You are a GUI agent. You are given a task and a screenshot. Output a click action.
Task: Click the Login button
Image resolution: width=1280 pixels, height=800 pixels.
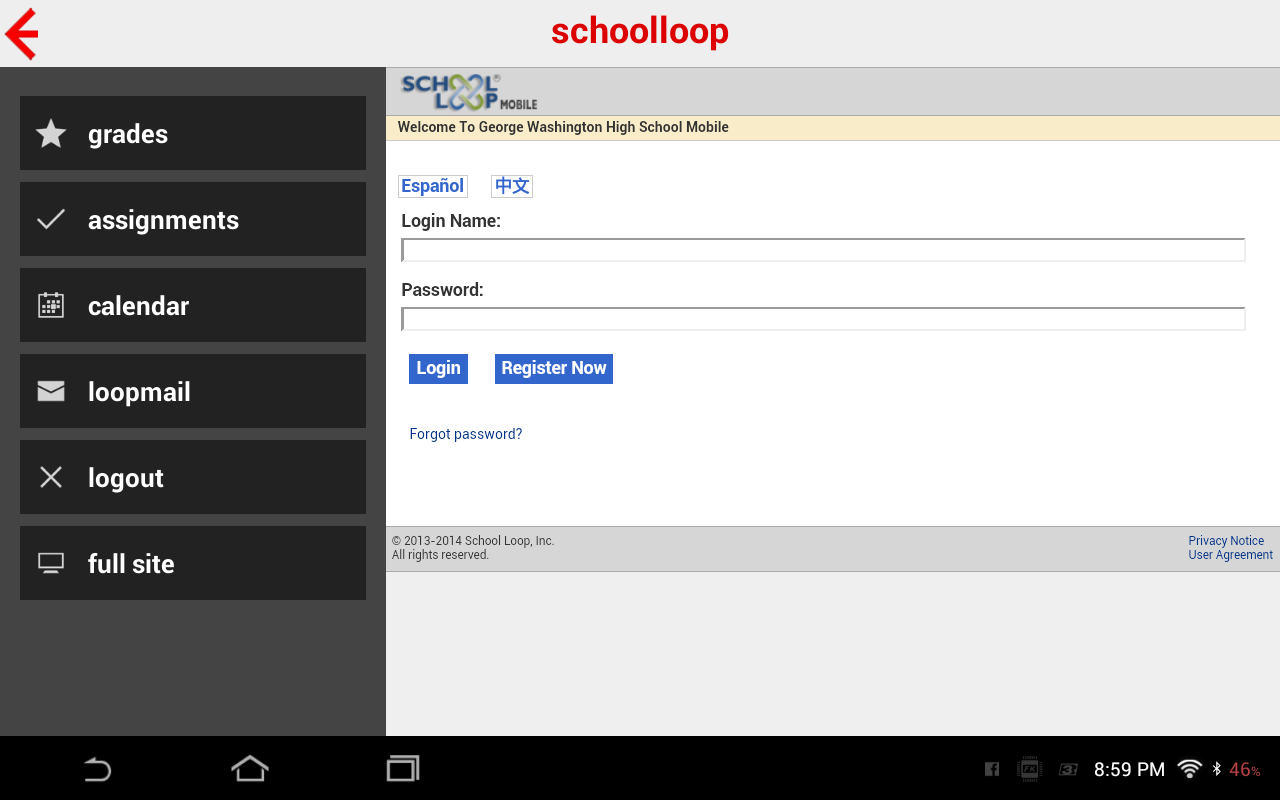click(438, 368)
